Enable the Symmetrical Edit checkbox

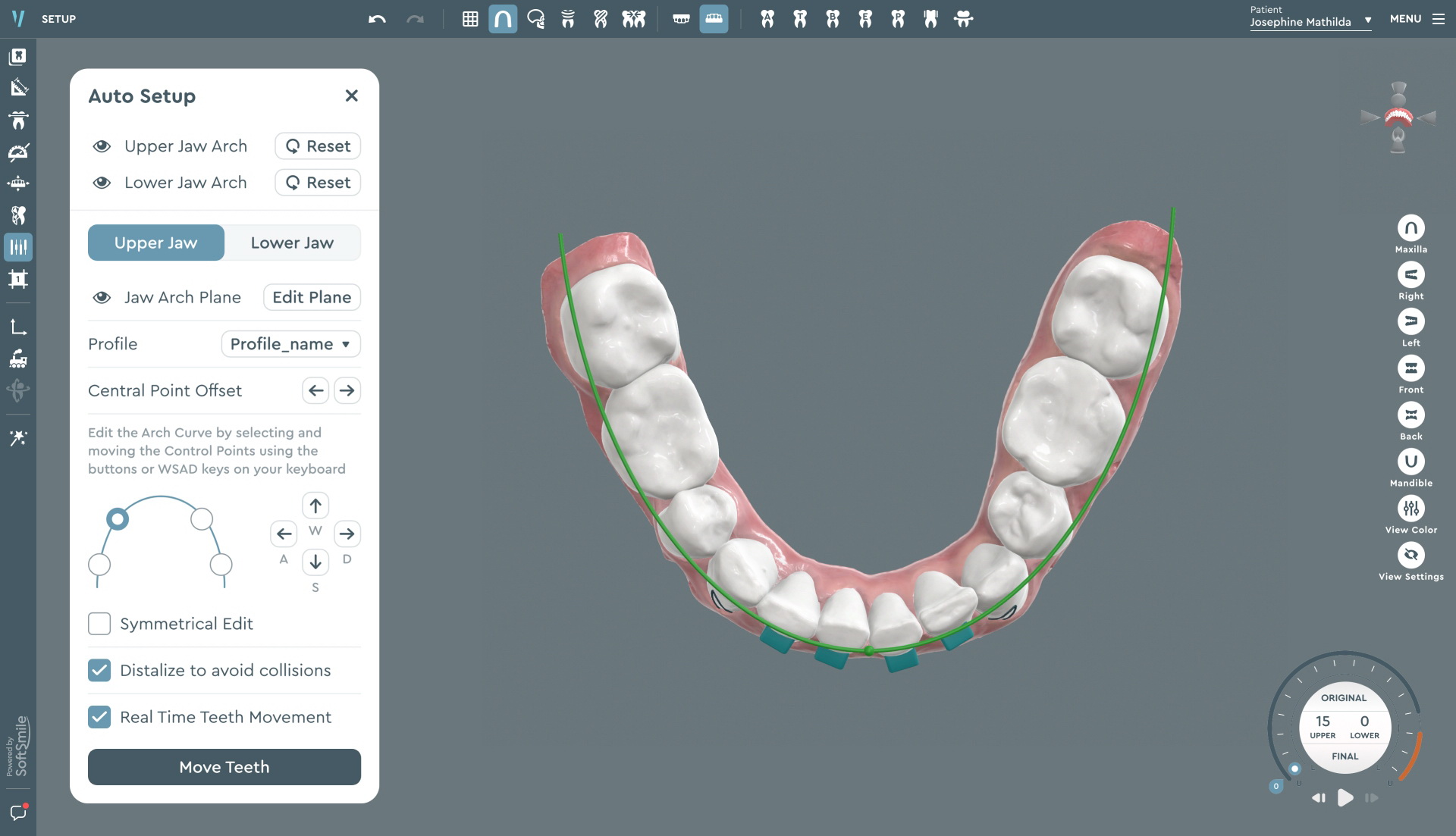[x=99, y=624]
